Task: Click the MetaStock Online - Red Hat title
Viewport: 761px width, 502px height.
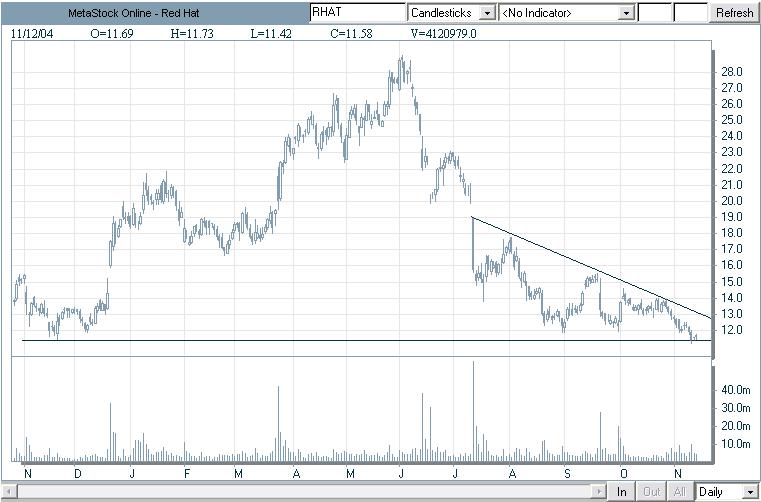Action: pyautogui.click(x=133, y=14)
